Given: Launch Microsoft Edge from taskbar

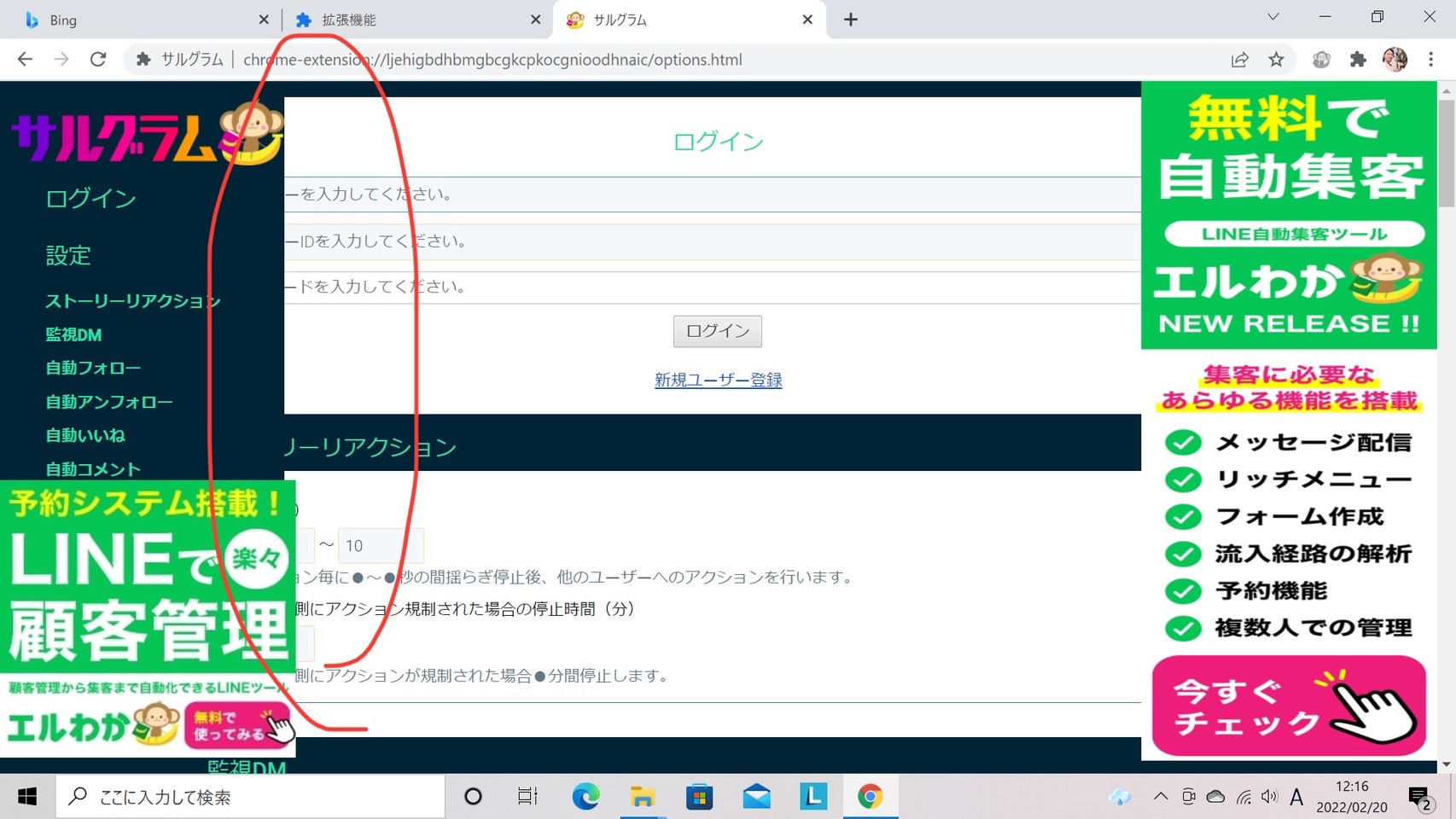Looking at the screenshot, I should [x=585, y=797].
